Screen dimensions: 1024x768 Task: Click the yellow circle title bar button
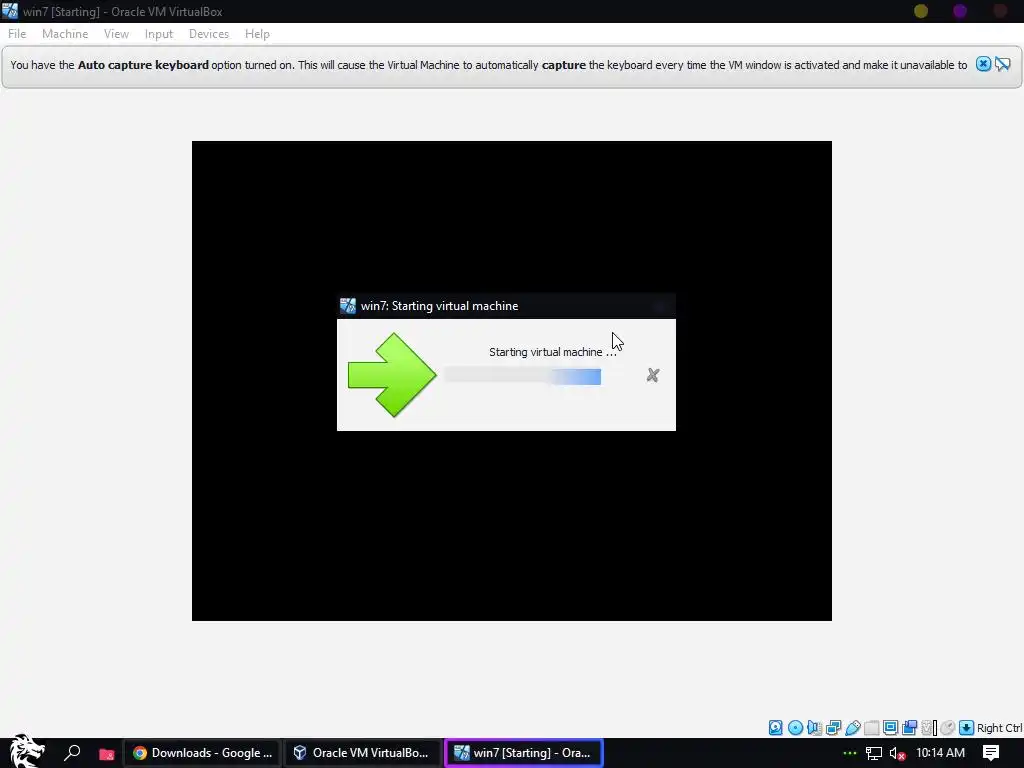[x=921, y=11]
